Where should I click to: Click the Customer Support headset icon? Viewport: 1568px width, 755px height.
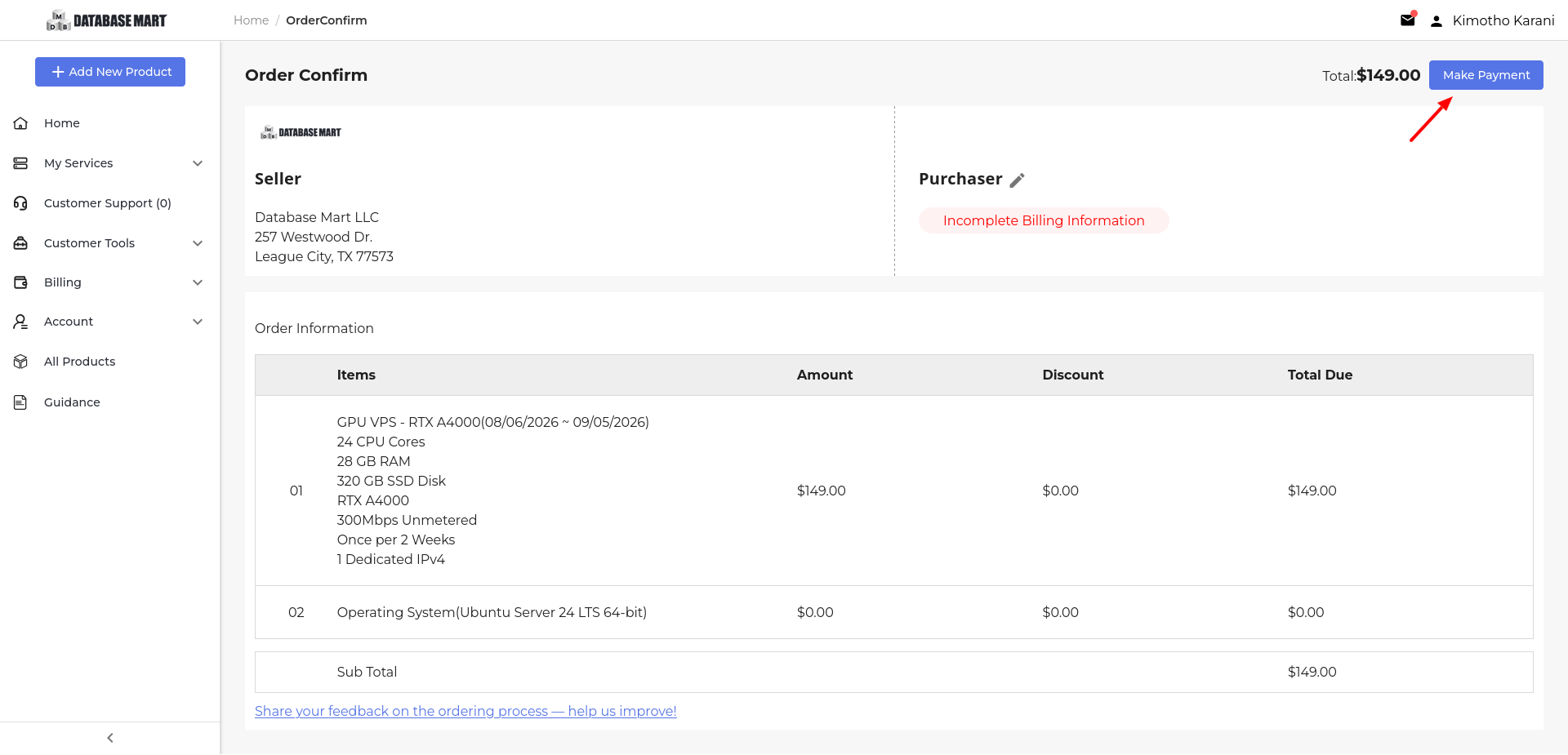(21, 203)
